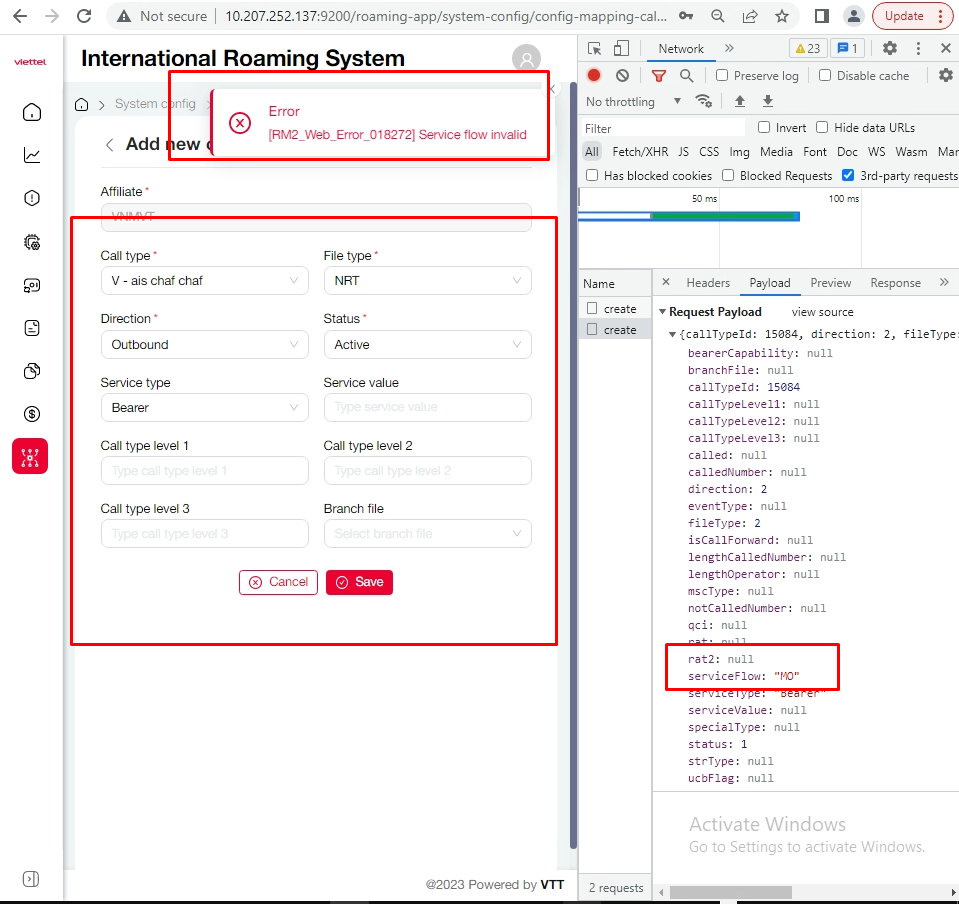Tick the Invert filter checkbox
The image size is (959, 904).
click(764, 127)
